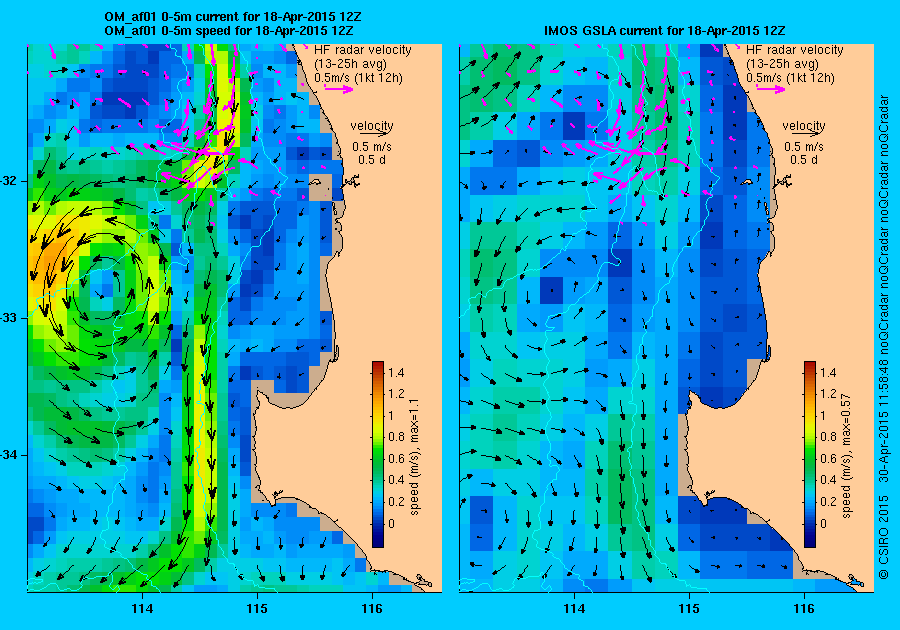Click the 'OM_af01 0-5m current' title line

[232, 17]
